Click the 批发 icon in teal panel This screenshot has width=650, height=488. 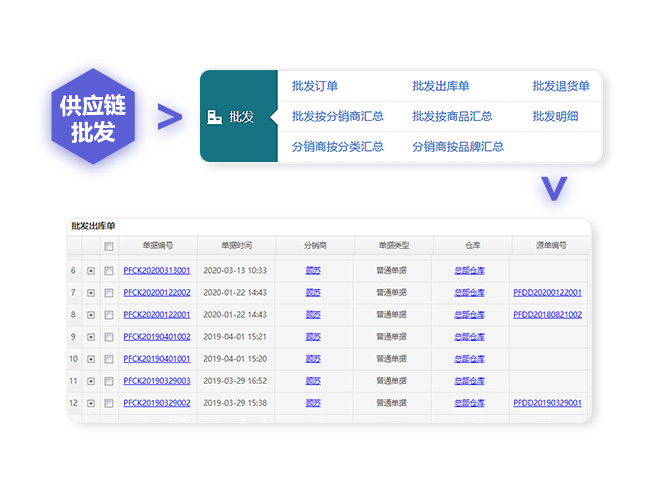pyautogui.click(x=214, y=117)
